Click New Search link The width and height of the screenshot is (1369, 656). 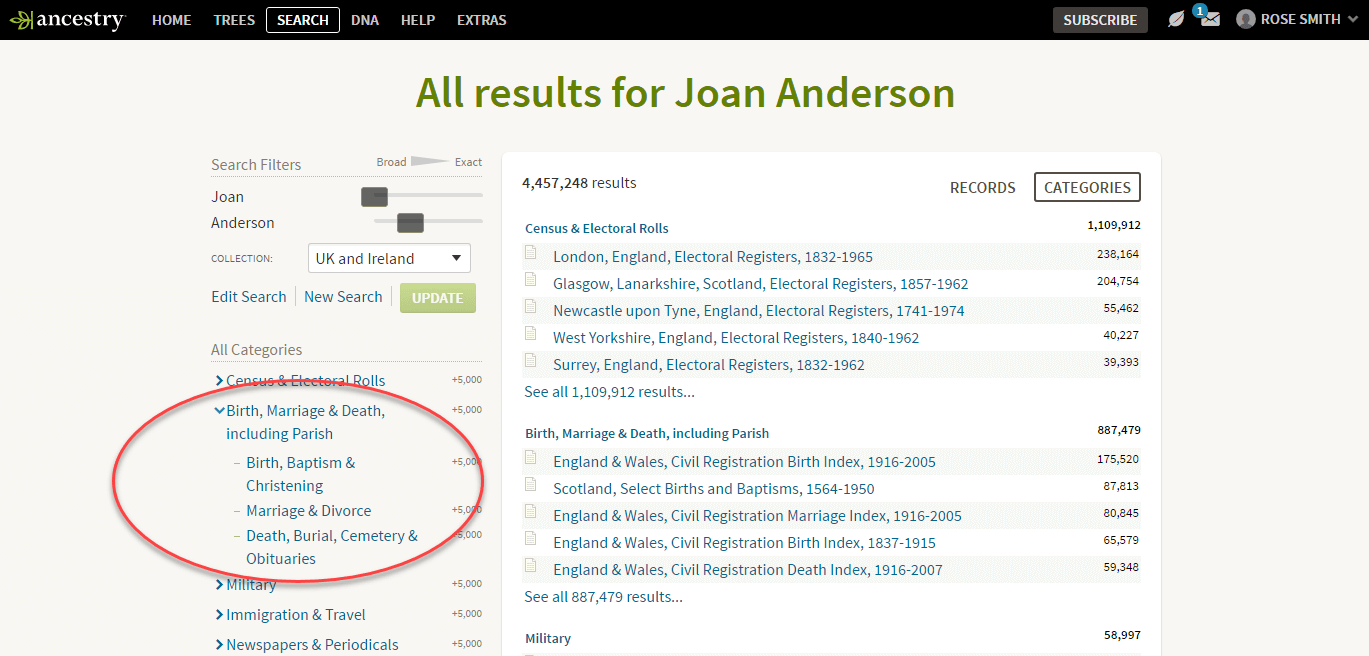coord(343,297)
